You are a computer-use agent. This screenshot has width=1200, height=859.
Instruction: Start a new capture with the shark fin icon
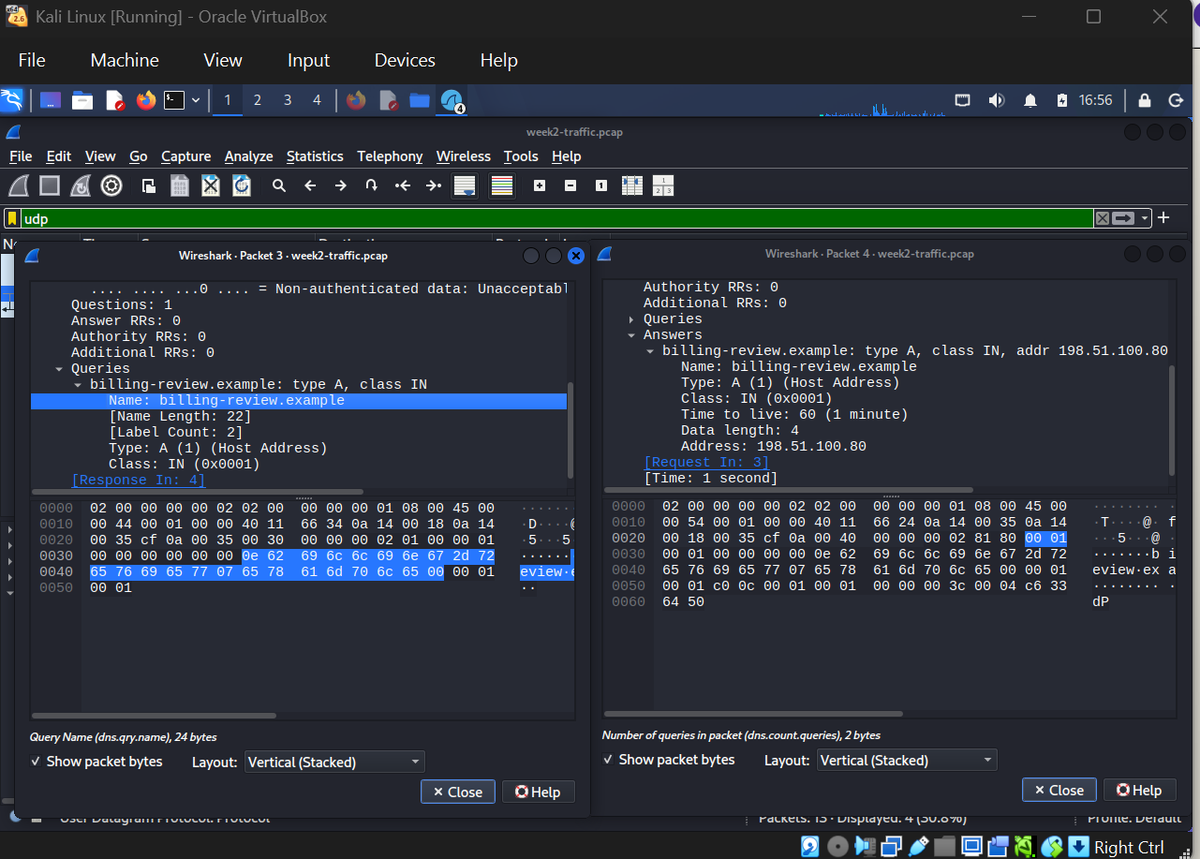tap(19, 186)
